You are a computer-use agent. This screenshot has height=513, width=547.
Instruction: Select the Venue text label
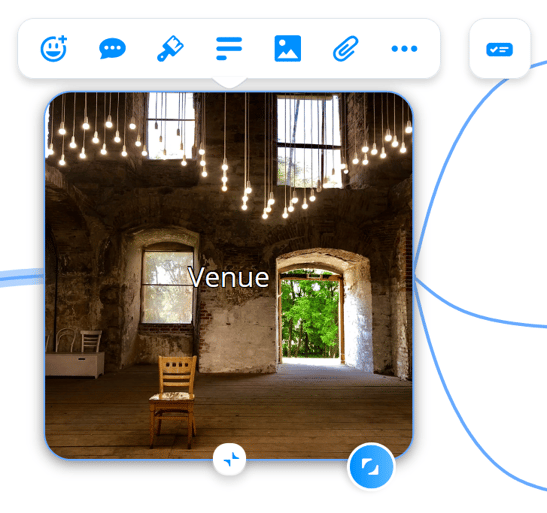click(228, 278)
